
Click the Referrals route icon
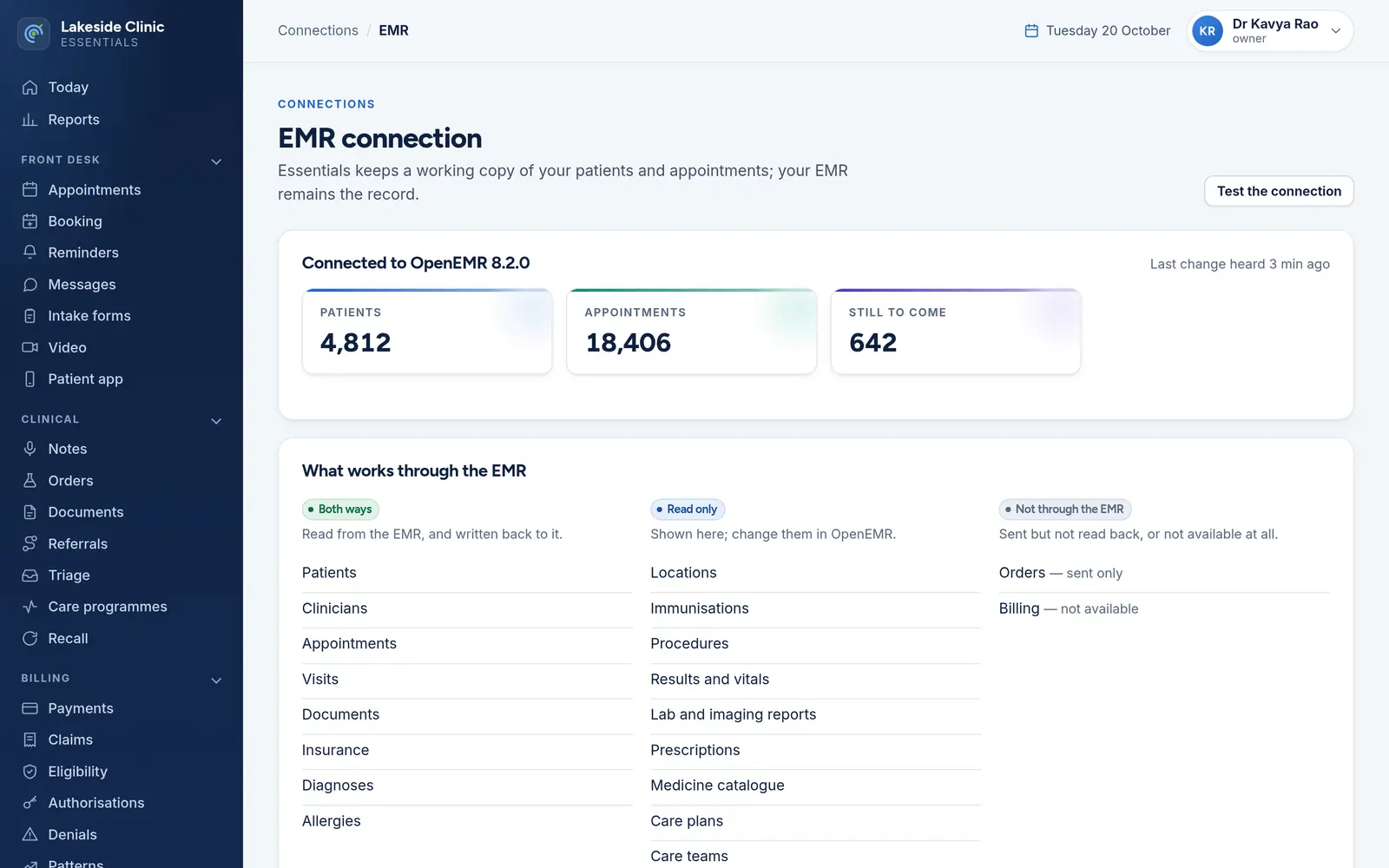tap(30, 543)
